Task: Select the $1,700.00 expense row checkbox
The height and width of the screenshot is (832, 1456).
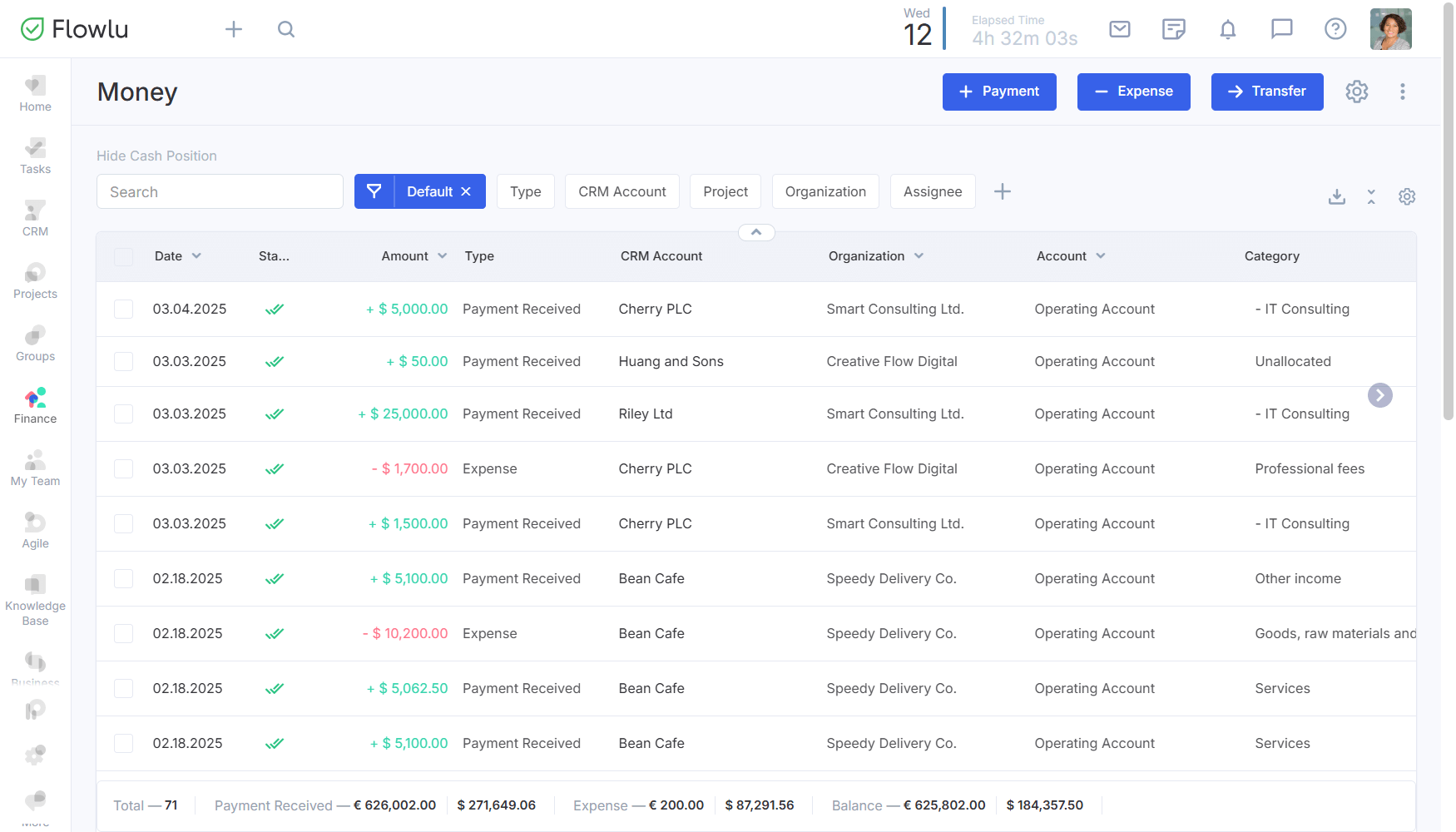Action: click(123, 468)
